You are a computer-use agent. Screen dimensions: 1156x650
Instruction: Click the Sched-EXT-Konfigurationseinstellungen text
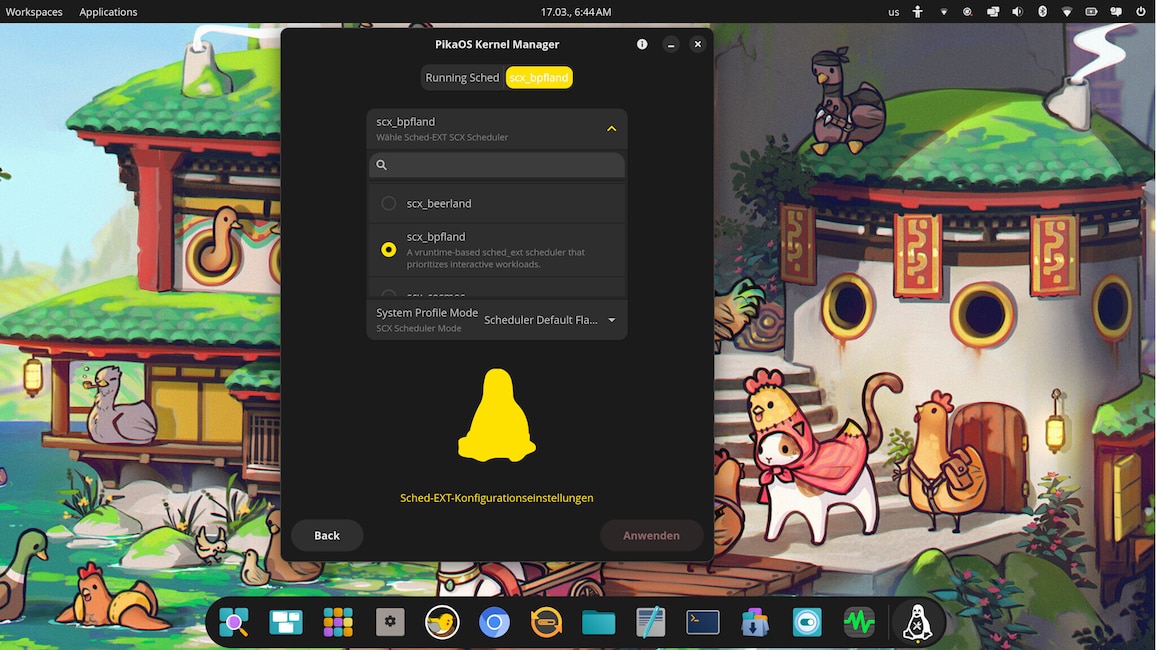point(497,498)
